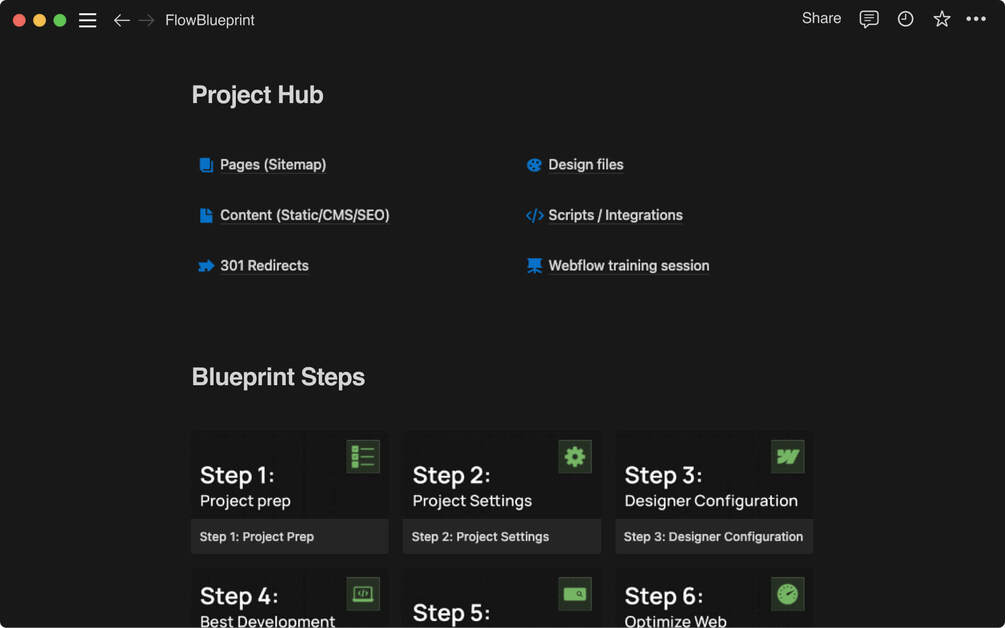
Task: Open Scripts / Integrations page
Action: click(615, 215)
